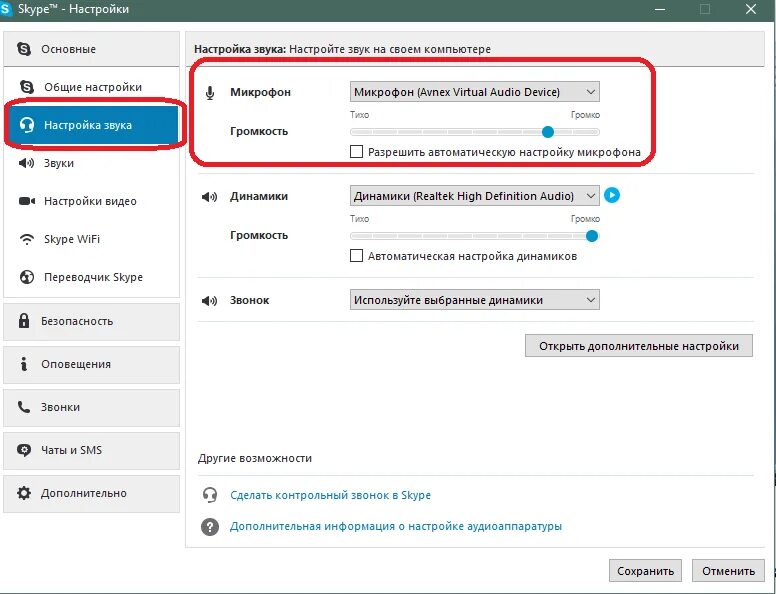The height and width of the screenshot is (594, 776).
Task: Click the Skype icon beside Основные
Action: (24, 49)
